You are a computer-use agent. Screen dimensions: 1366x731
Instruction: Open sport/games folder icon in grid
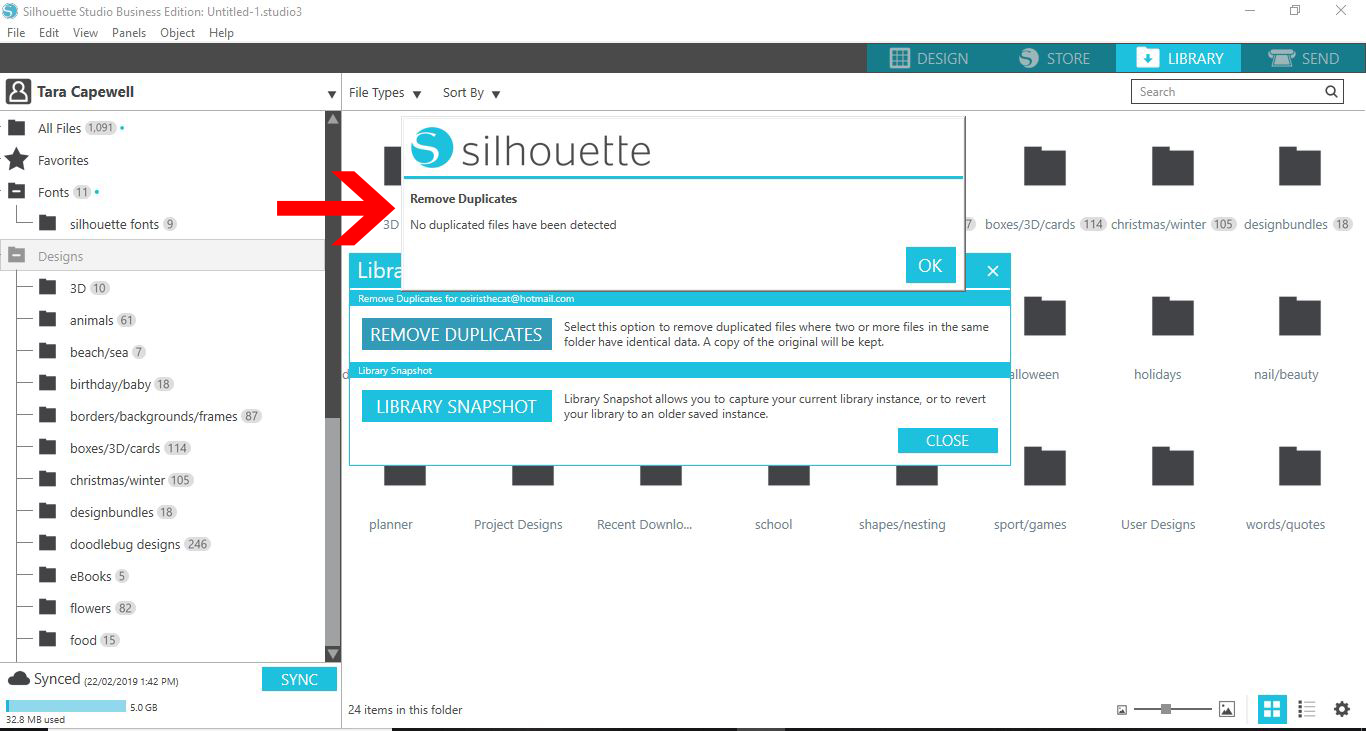coord(1044,465)
